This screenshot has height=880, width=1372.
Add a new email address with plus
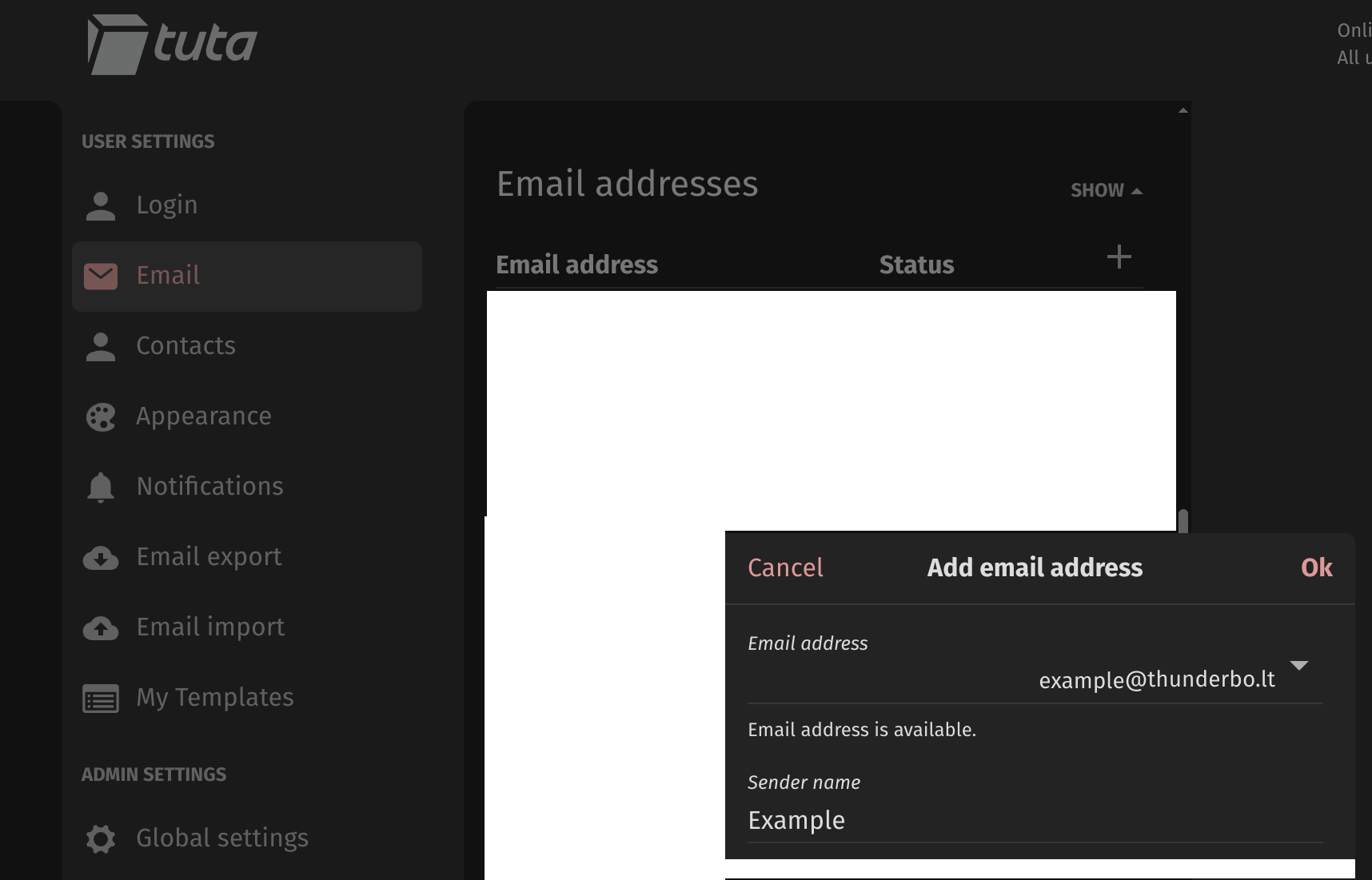[x=1119, y=257]
